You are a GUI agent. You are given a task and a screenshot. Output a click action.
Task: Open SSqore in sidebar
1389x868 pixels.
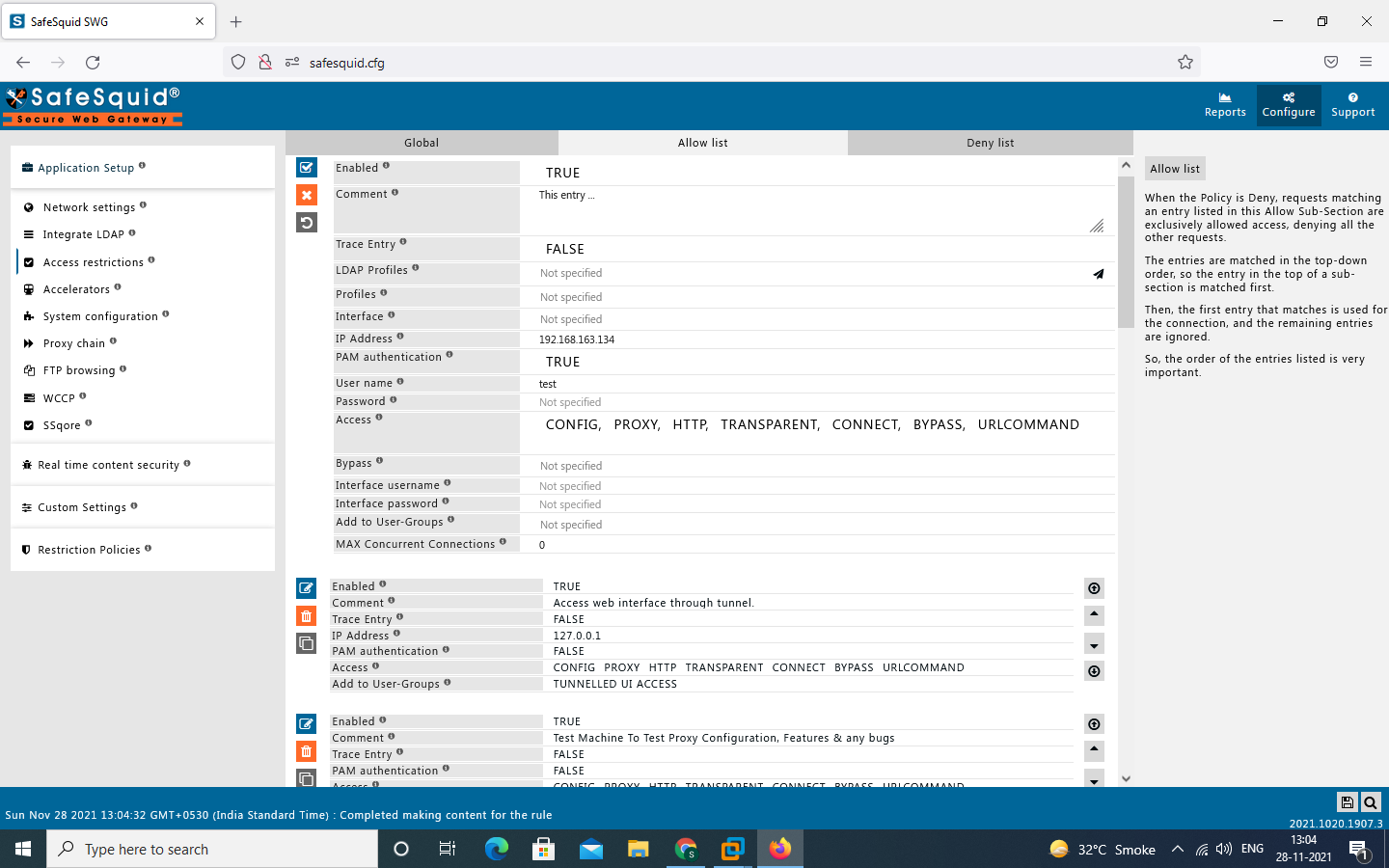click(62, 425)
